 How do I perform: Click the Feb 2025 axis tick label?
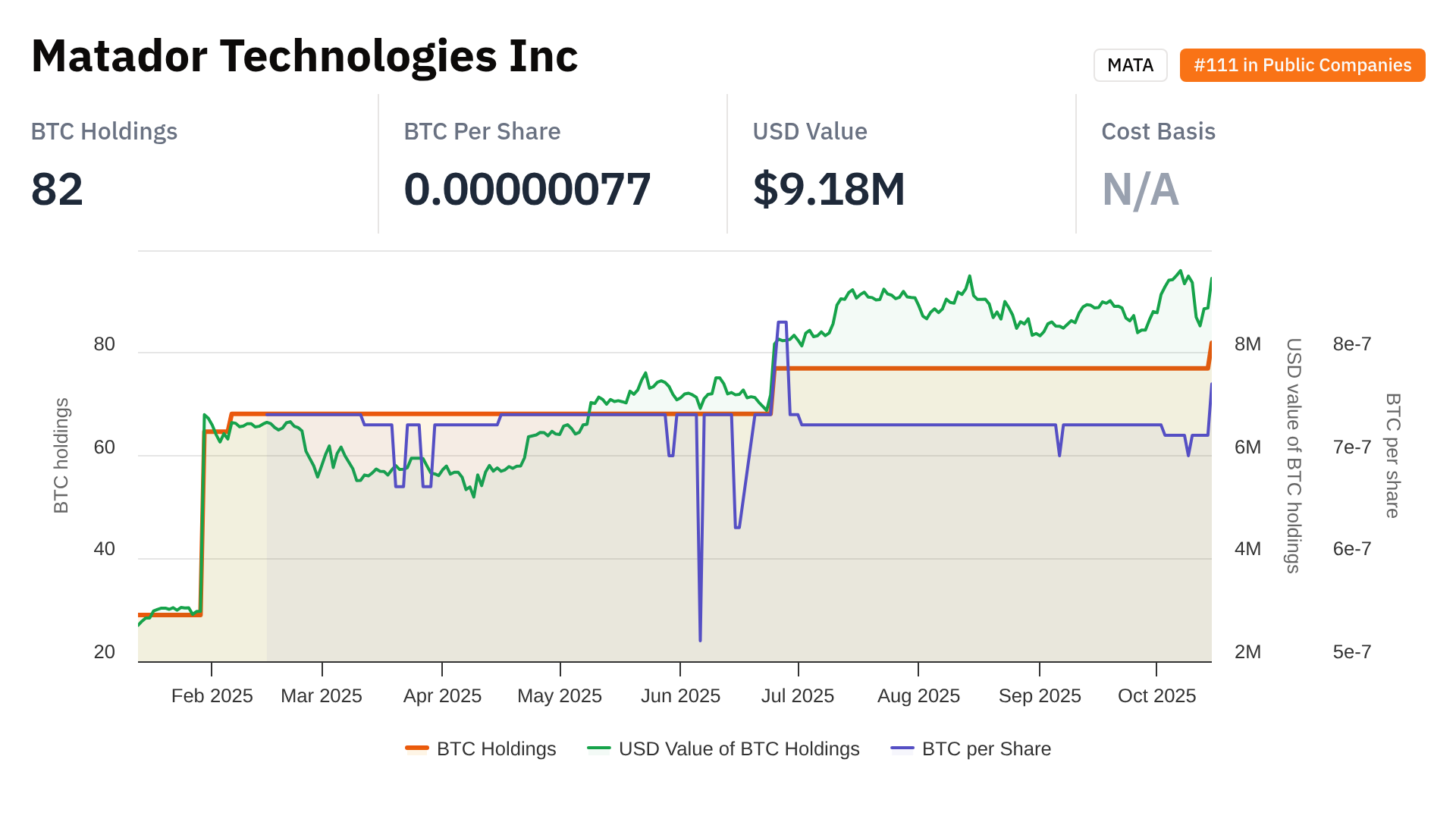tap(212, 695)
